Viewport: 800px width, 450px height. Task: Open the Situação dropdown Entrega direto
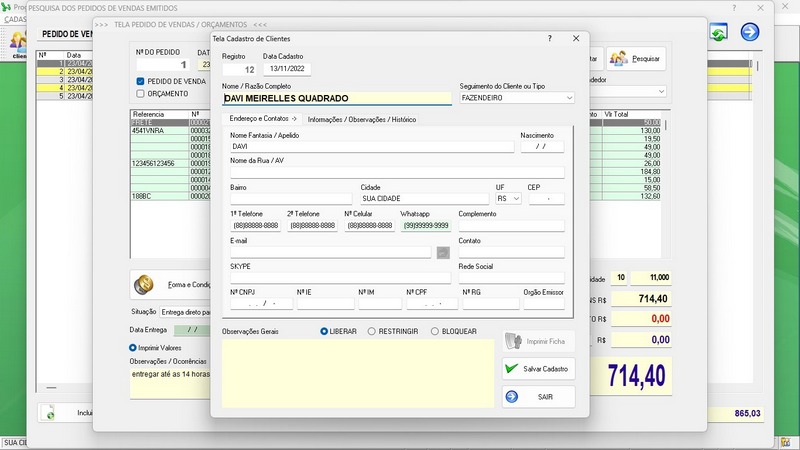(185, 312)
